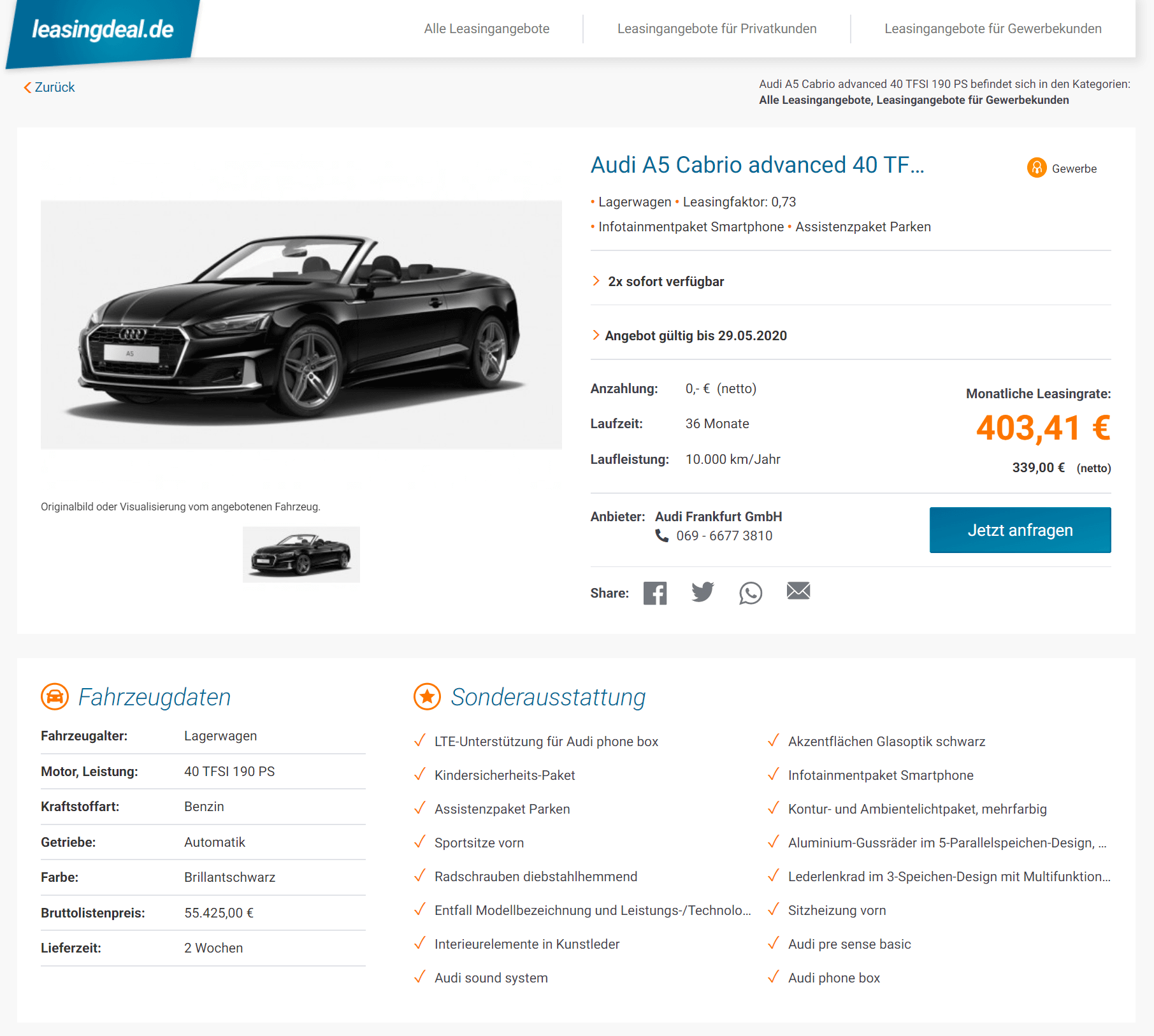Image resolution: width=1154 pixels, height=1036 pixels.
Task: Click the 'Leasingangebote für Gewerbekunden' category link
Action: tap(972, 100)
